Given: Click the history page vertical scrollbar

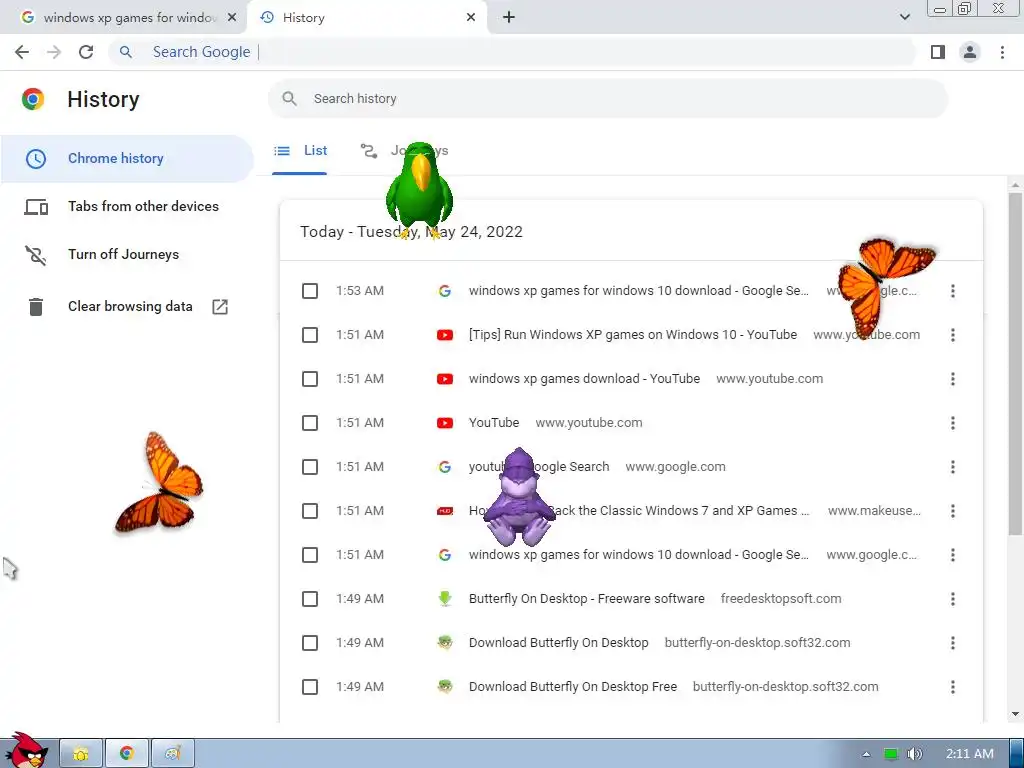Looking at the screenshot, I should pyautogui.click(x=1015, y=362).
